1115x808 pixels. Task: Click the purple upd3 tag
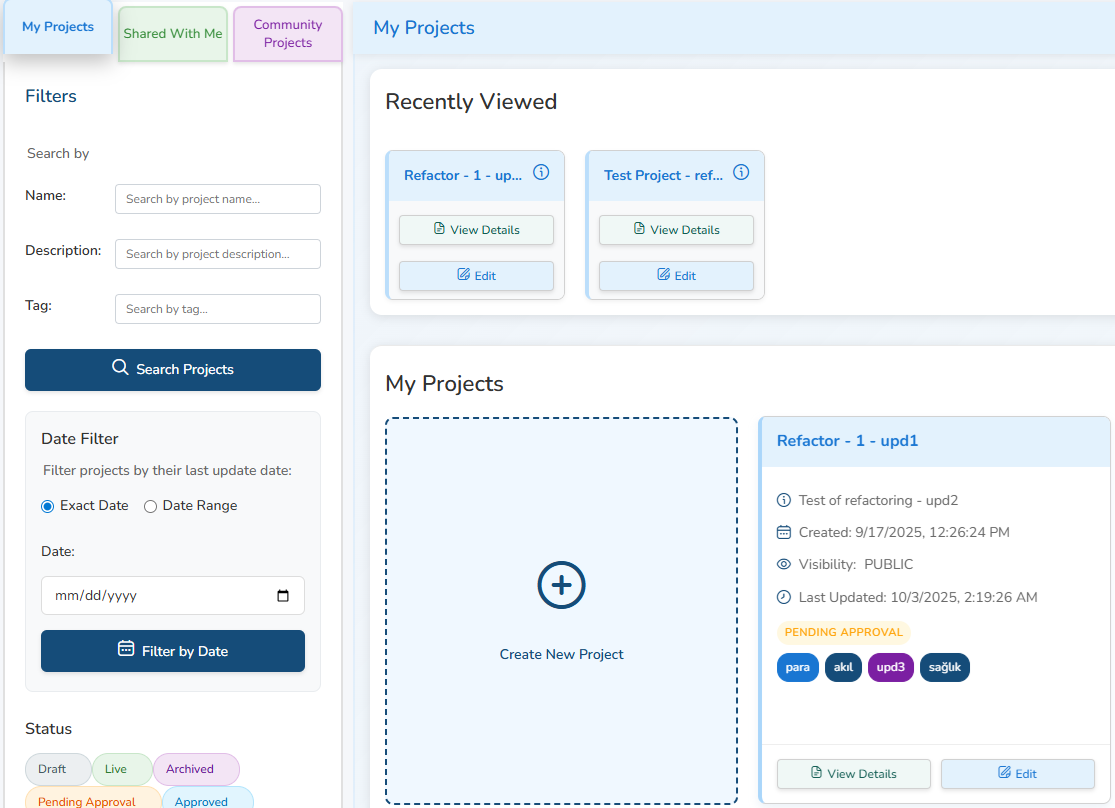pyautogui.click(x=890, y=667)
